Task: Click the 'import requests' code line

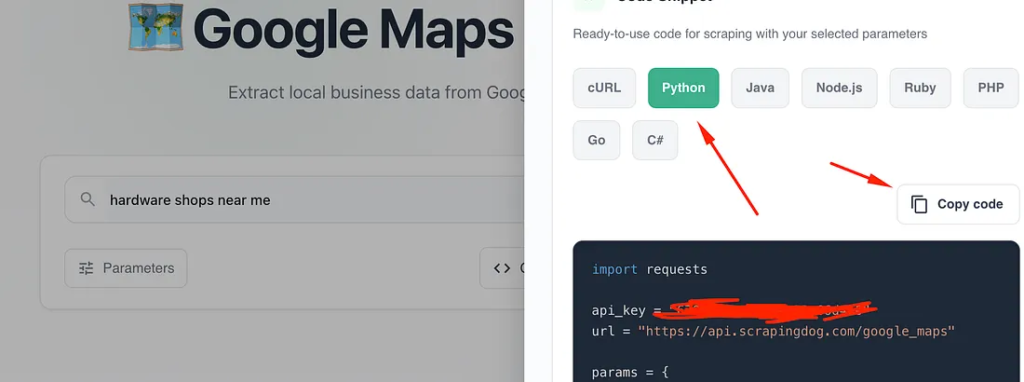Action: click(650, 269)
